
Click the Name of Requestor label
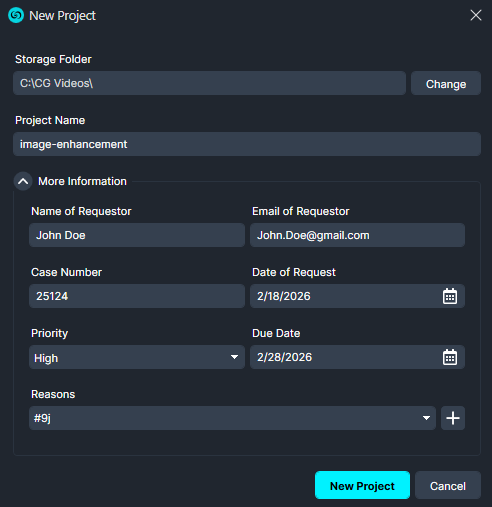81,211
